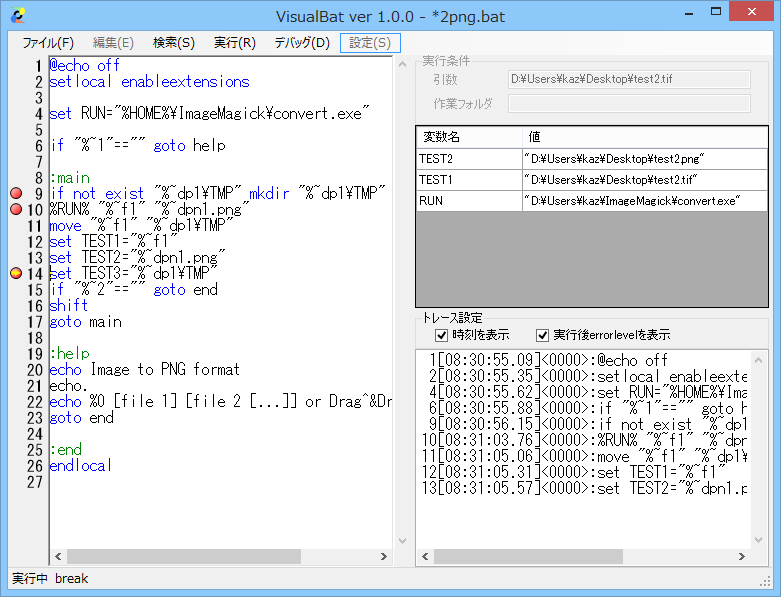Open the デバッグ(D) menu
Image resolution: width=781 pixels, height=597 pixels.
(x=302, y=43)
